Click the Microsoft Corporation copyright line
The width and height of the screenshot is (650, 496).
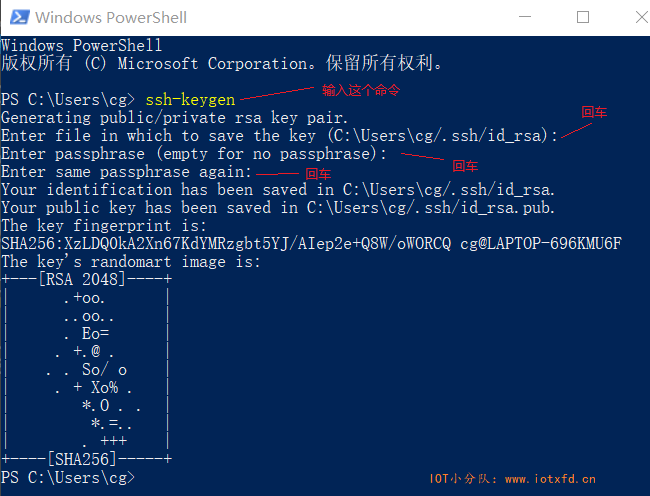point(222,63)
